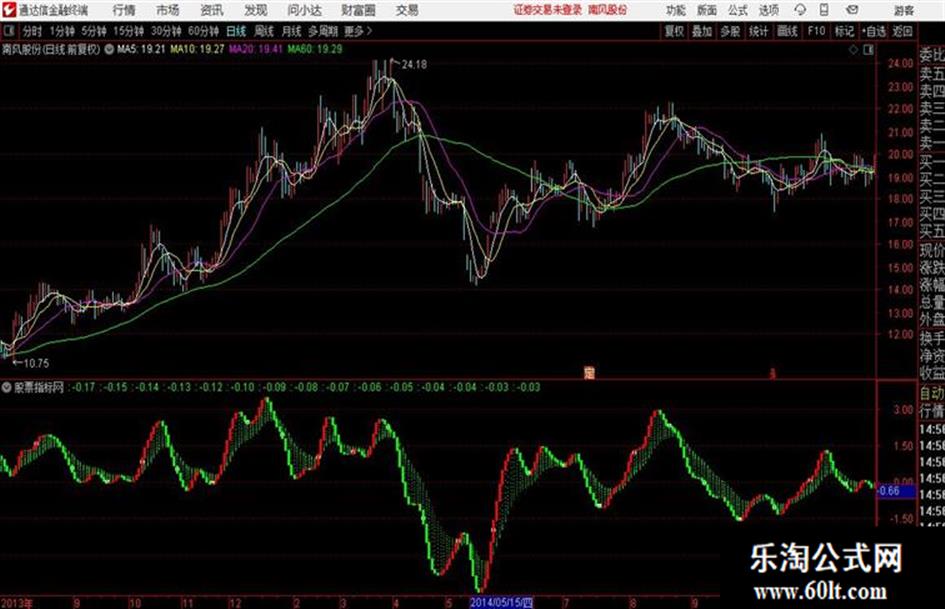Open the 行情 menu
This screenshot has height=609, width=945.
tap(124, 10)
